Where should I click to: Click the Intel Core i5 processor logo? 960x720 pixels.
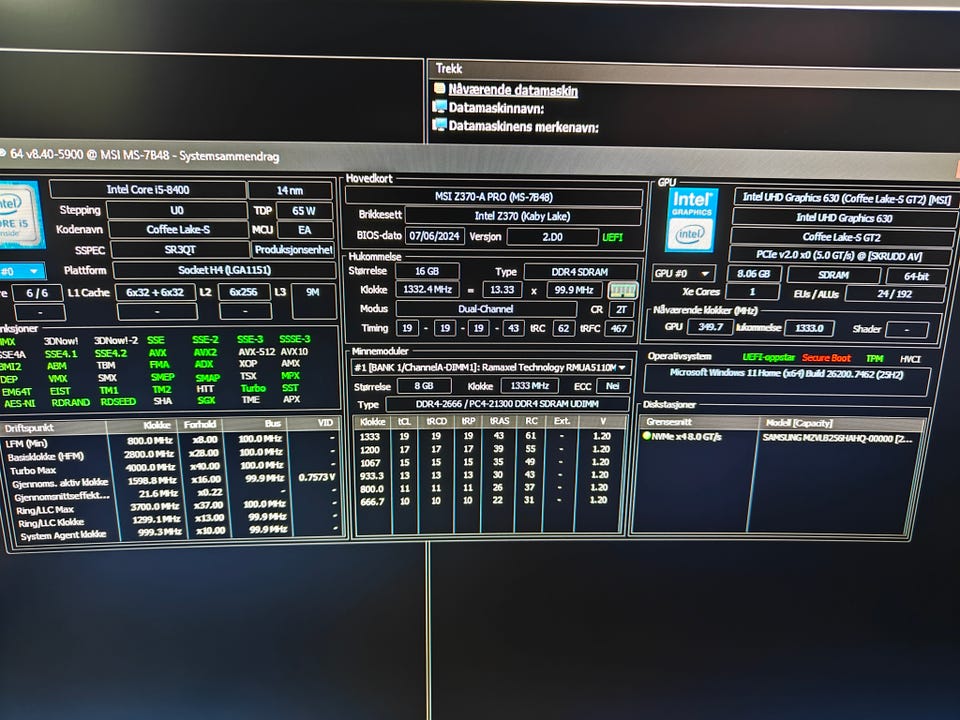[x=20, y=215]
